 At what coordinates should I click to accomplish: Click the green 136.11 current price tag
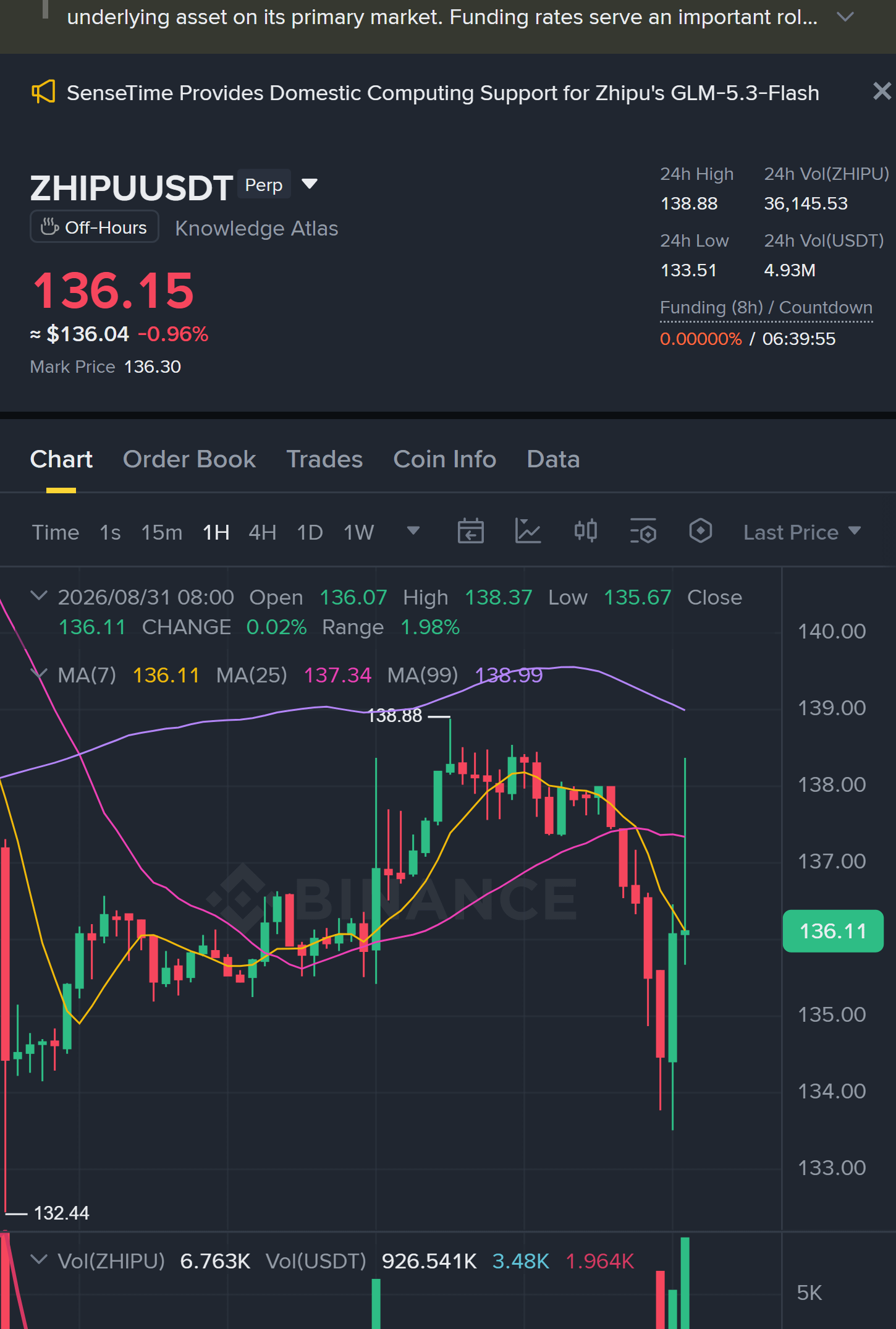click(833, 931)
